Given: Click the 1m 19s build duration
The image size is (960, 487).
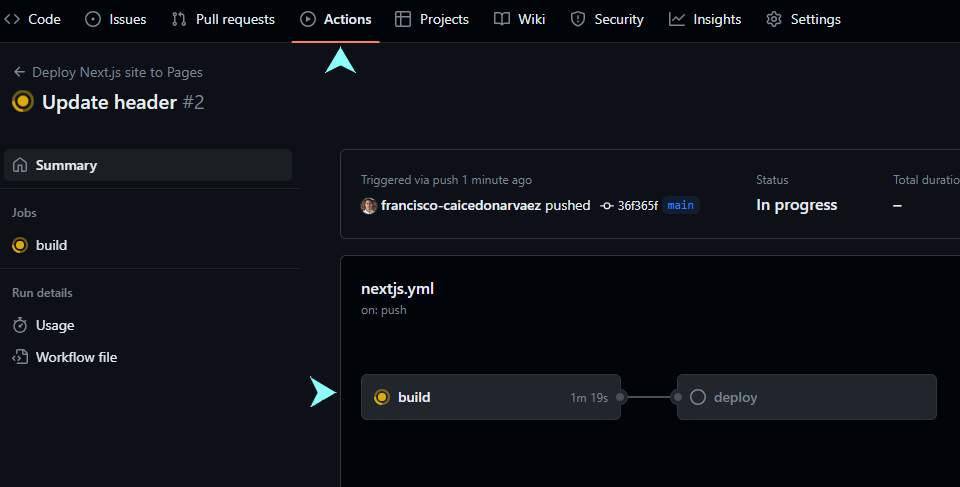Looking at the screenshot, I should 589,398.
